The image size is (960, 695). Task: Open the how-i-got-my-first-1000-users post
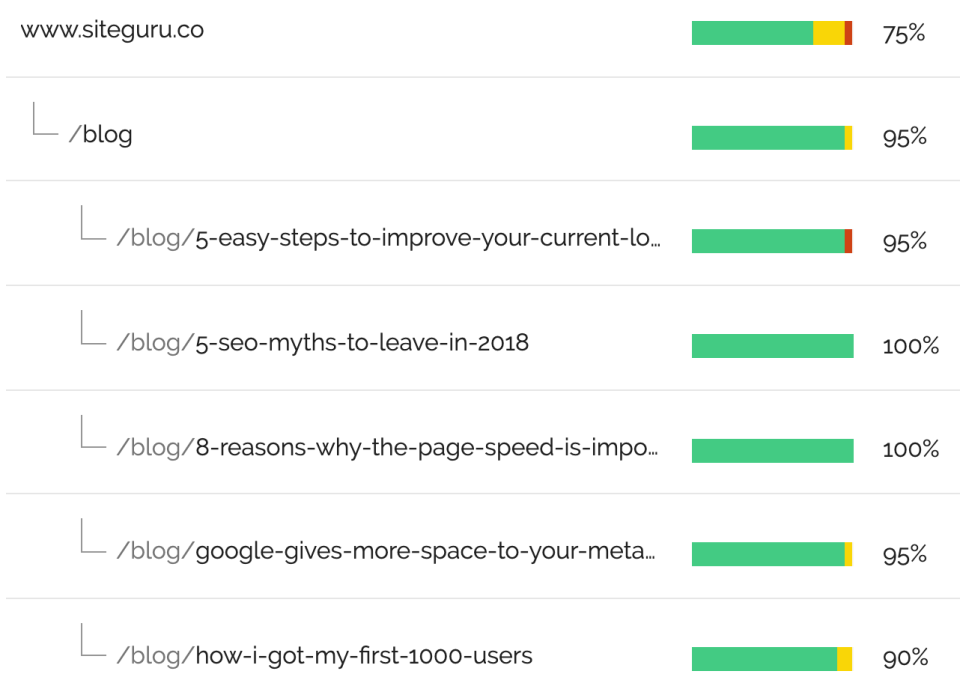tap(325, 655)
